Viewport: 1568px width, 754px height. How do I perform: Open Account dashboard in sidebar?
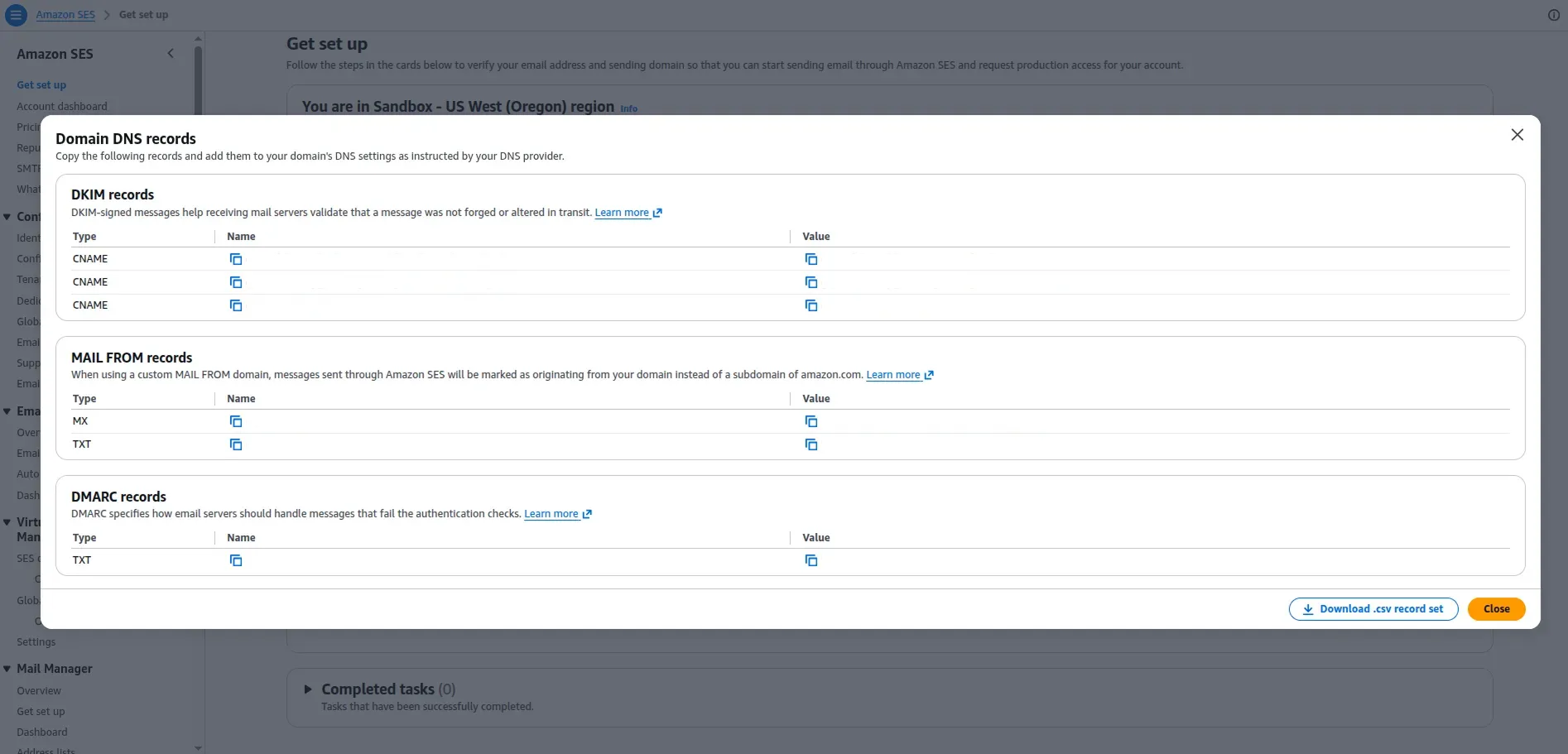[62, 106]
